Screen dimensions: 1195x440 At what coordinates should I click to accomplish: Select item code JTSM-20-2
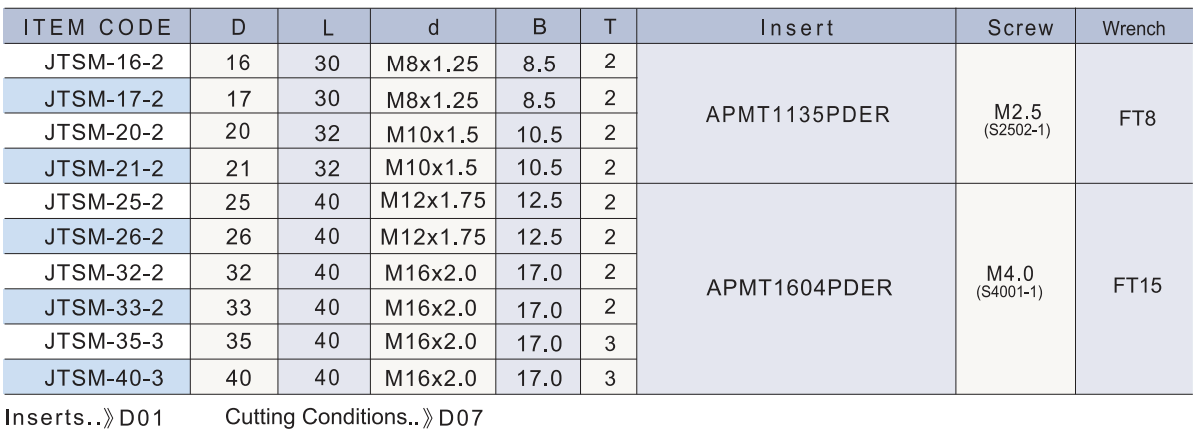coord(98,132)
